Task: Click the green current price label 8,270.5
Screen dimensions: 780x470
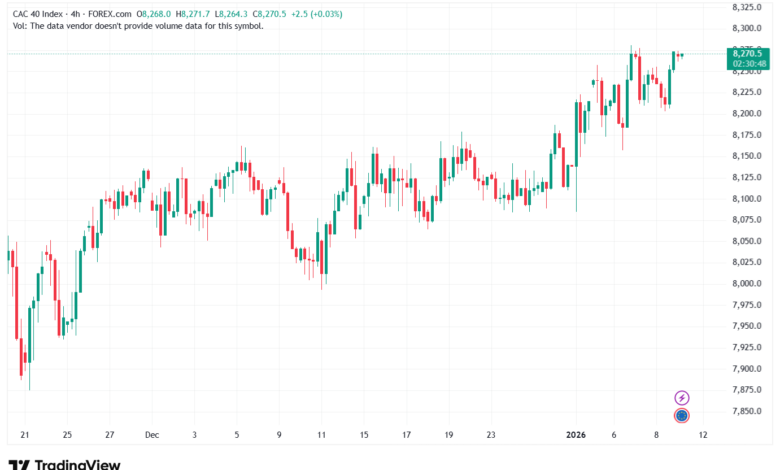Action: click(746, 53)
